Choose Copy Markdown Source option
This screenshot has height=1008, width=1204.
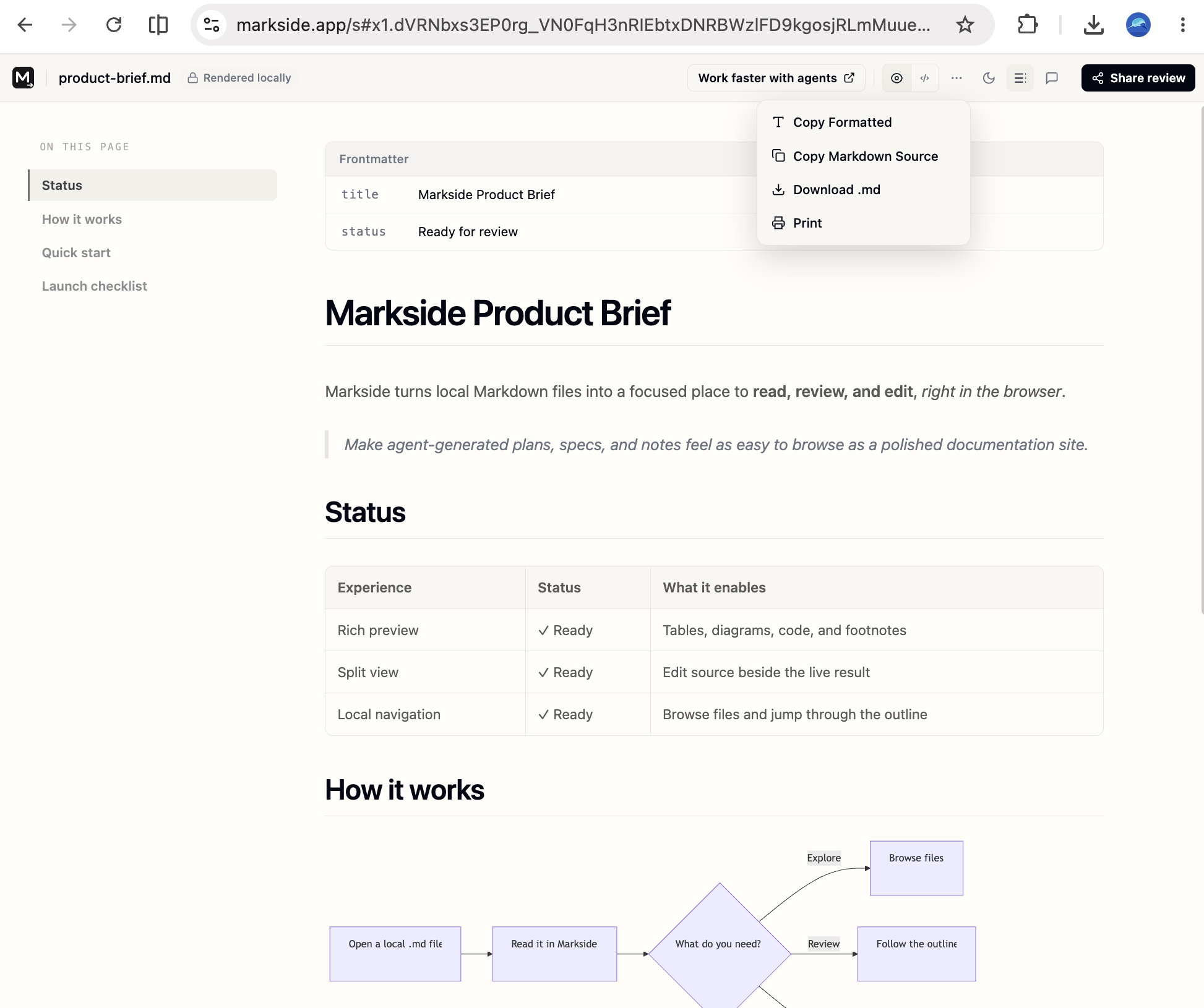pos(863,156)
